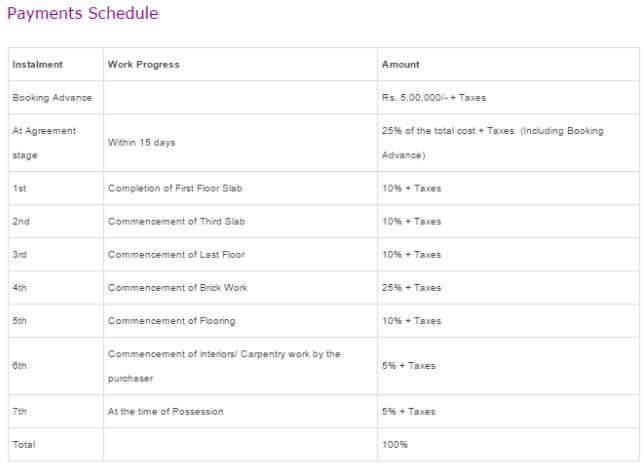Click Commencement of Flooring cell
This screenshot has width=644, height=470.
point(171,321)
